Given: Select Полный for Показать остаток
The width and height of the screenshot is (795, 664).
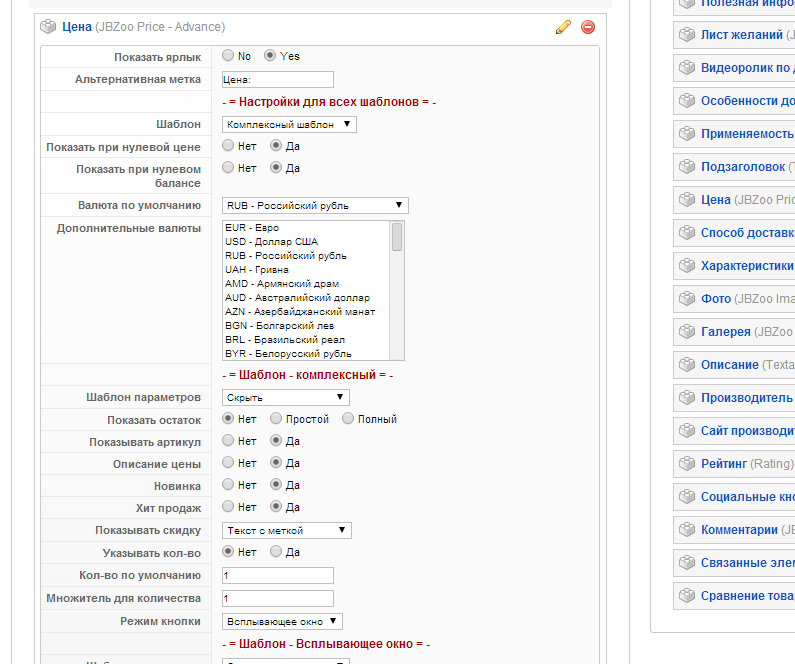Looking at the screenshot, I should coord(349,419).
